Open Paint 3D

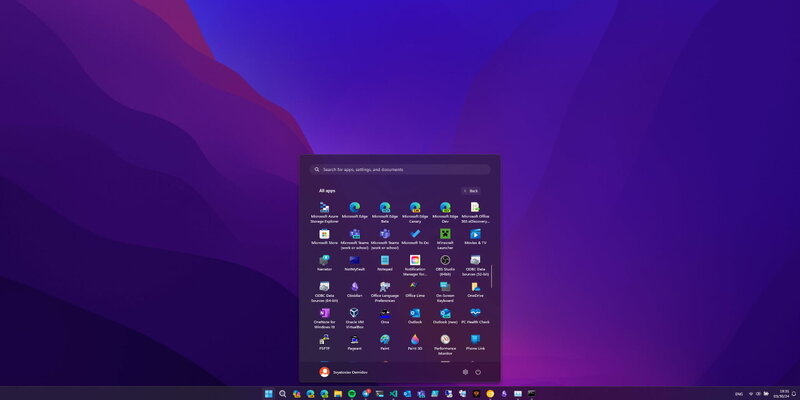pos(415,343)
